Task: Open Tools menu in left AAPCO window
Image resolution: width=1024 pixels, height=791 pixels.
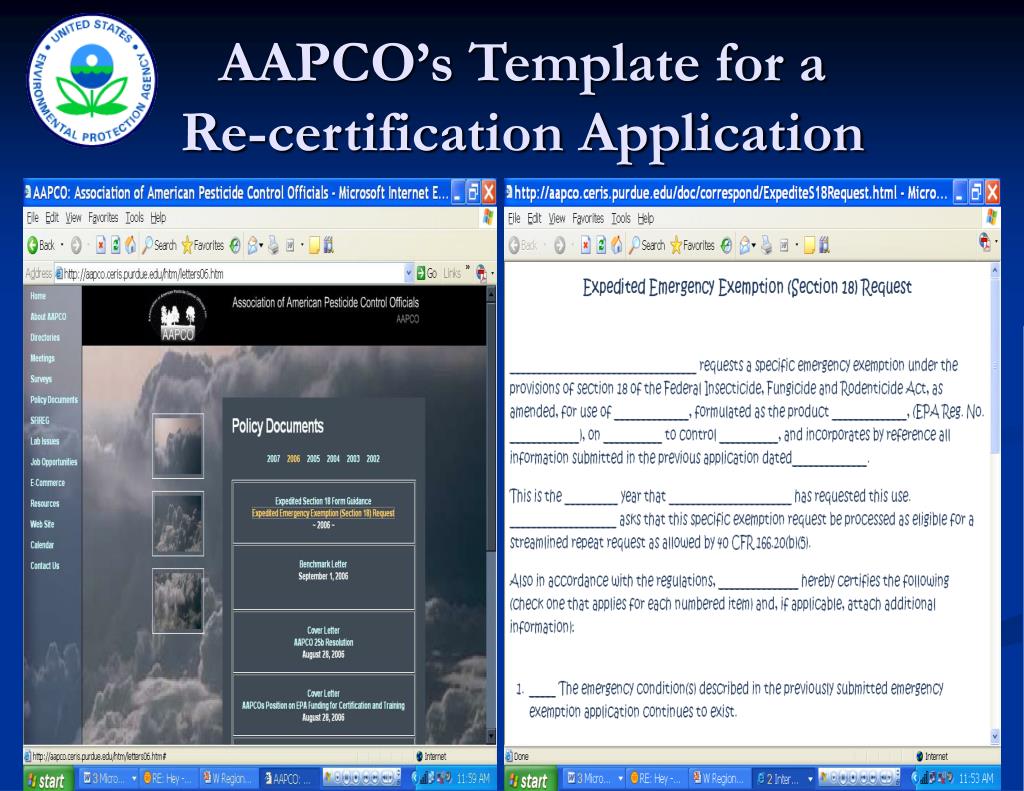Action: point(135,218)
